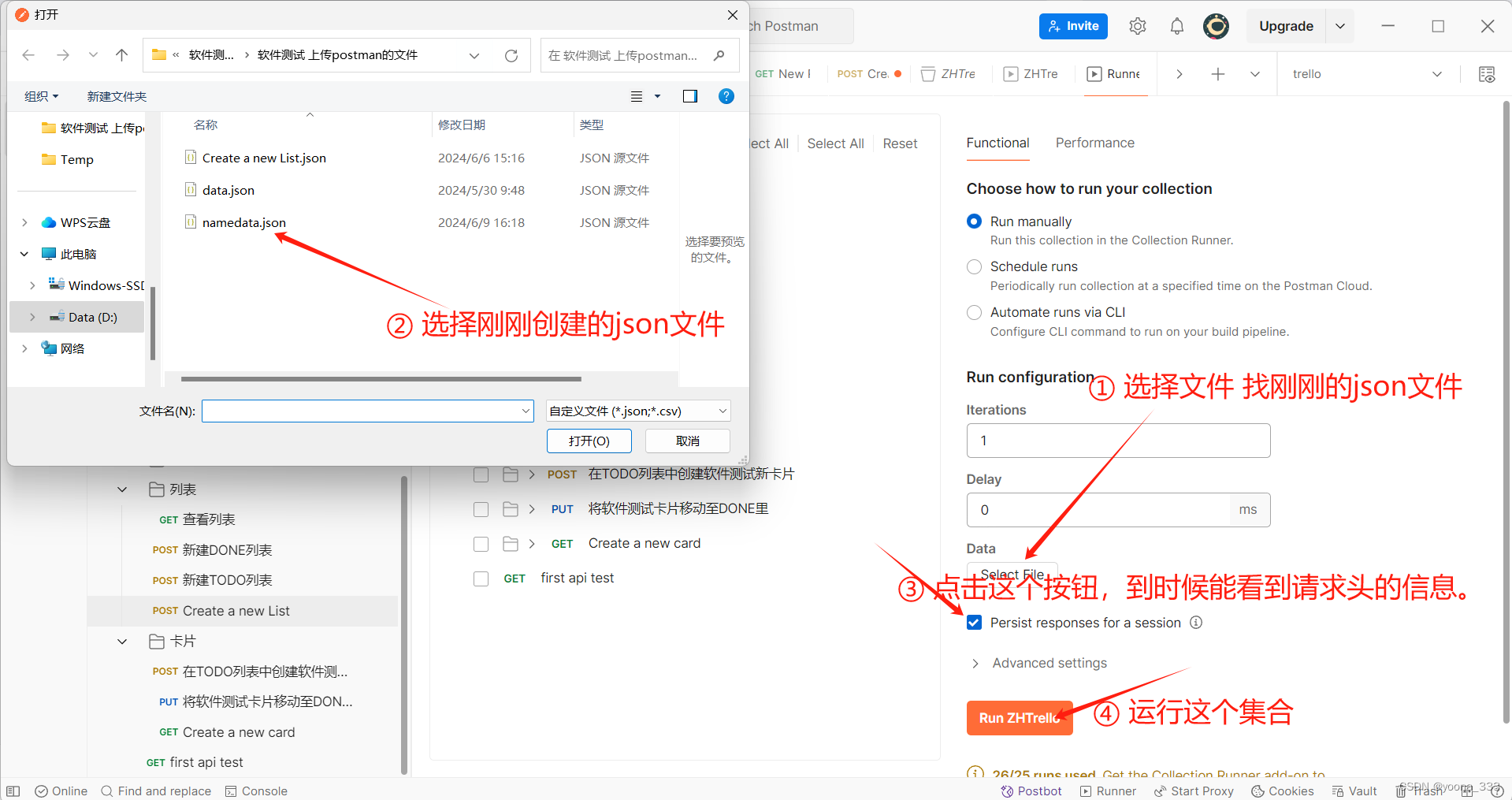The image size is (1512, 800).
Task: Select Run manually option
Action: pyautogui.click(x=974, y=221)
